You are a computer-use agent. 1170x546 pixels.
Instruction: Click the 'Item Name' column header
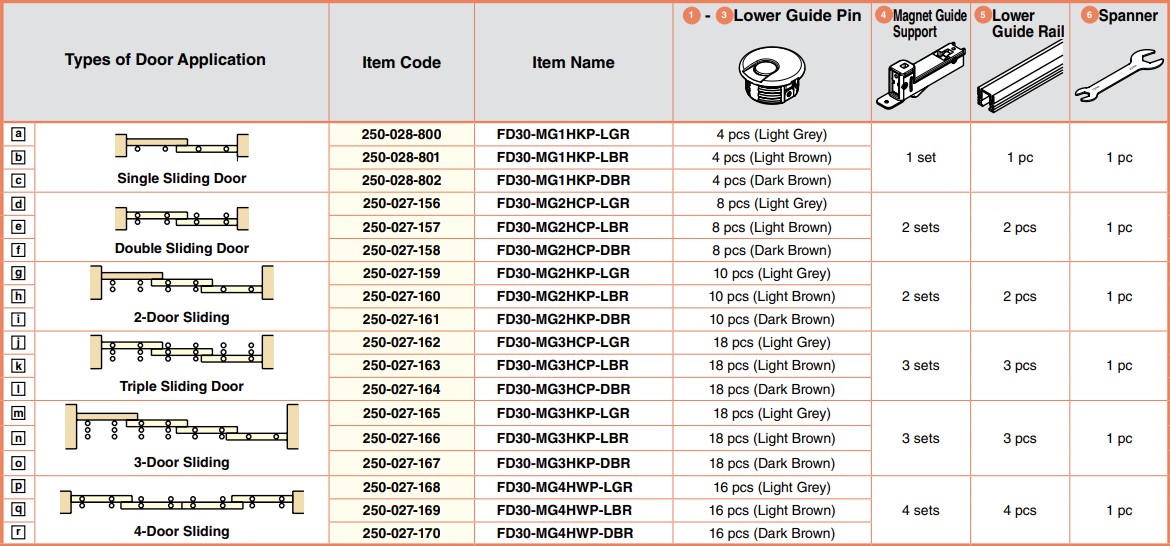pos(573,63)
